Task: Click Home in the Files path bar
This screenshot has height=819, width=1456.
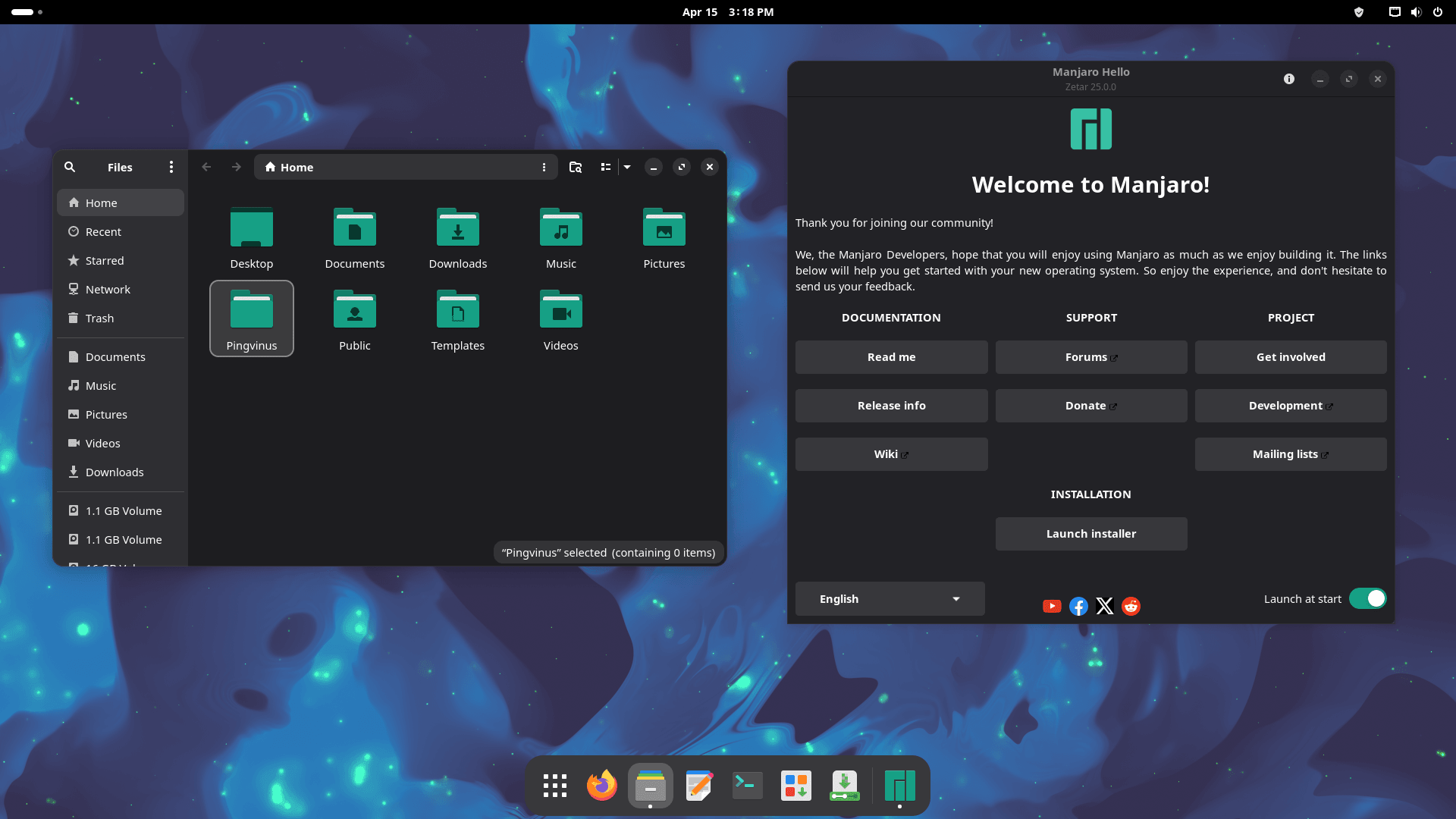Action: pos(289,167)
